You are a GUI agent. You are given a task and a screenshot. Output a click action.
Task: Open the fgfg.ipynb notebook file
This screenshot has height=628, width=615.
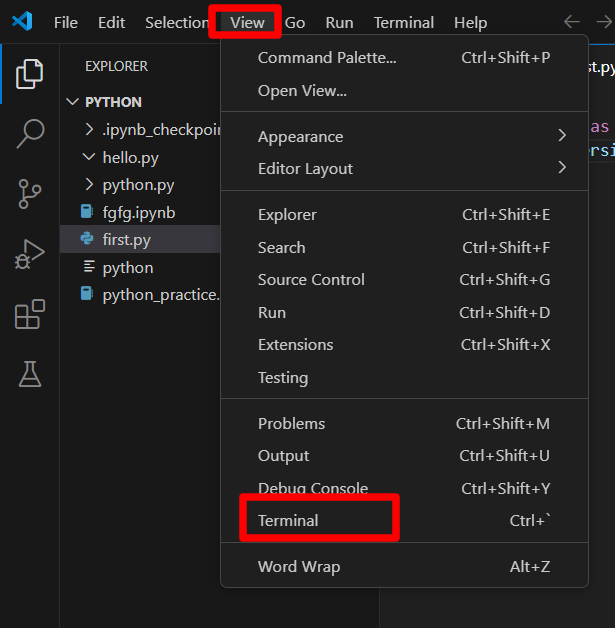pyautogui.click(x=138, y=212)
